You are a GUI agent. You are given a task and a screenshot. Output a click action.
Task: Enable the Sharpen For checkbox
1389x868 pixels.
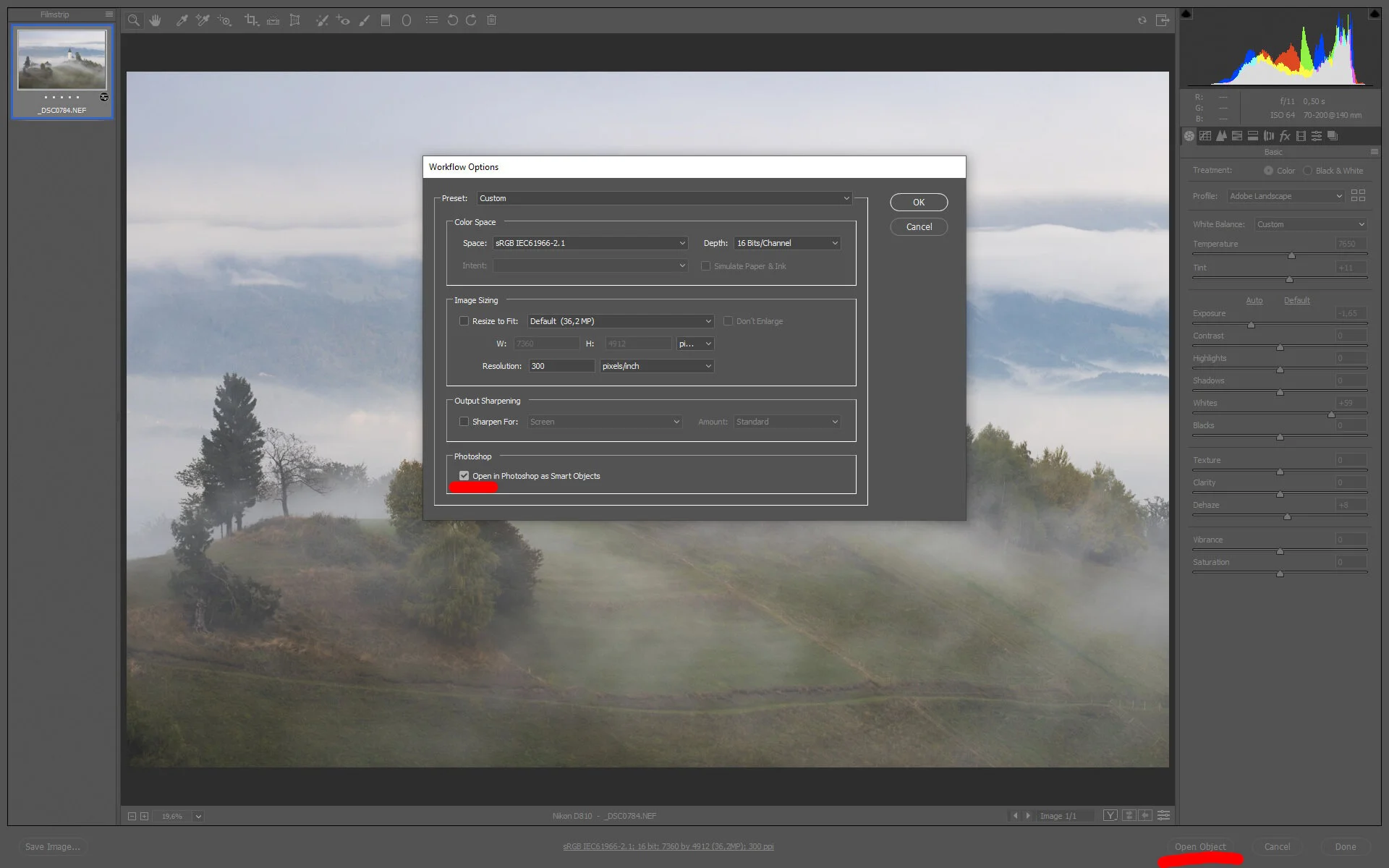[464, 422]
